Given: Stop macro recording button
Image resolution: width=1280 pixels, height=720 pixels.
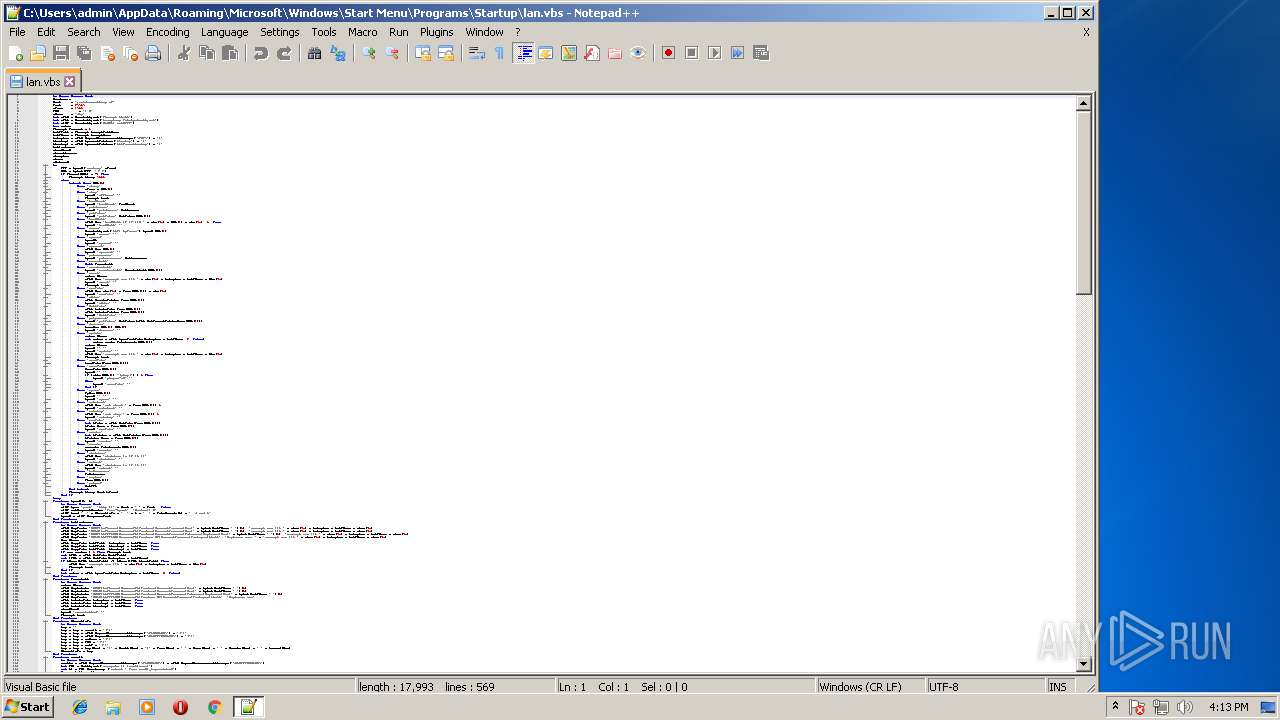Looking at the screenshot, I should coord(691,53).
